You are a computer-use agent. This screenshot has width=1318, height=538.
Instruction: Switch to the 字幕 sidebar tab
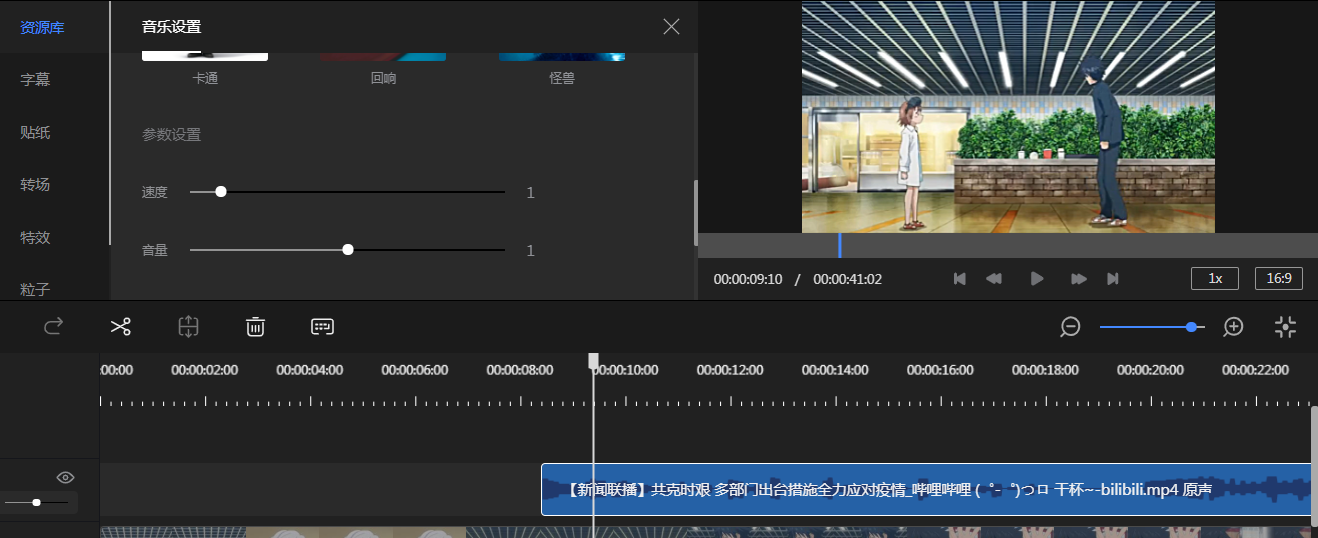[35, 80]
